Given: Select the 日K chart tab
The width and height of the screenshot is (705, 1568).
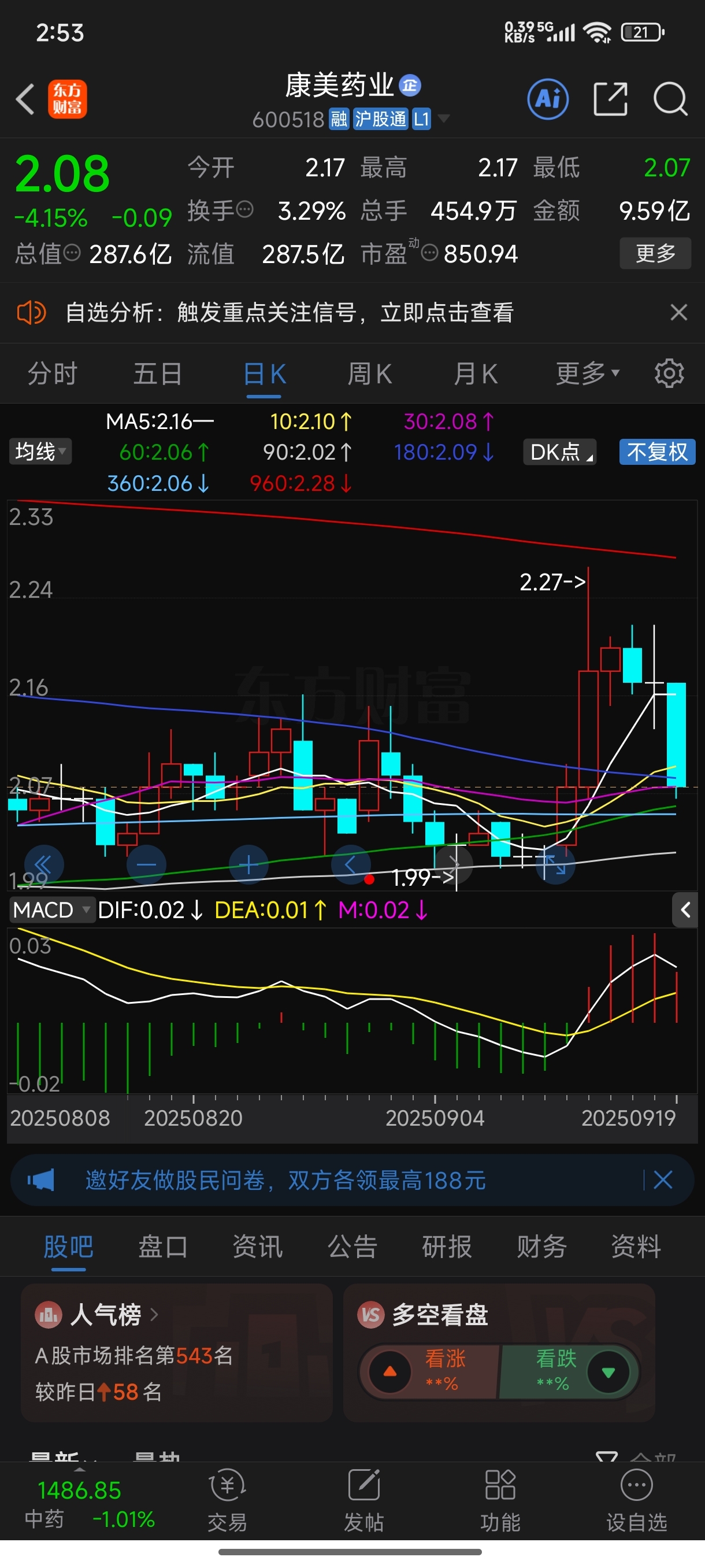Looking at the screenshot, I should [264, 373].
